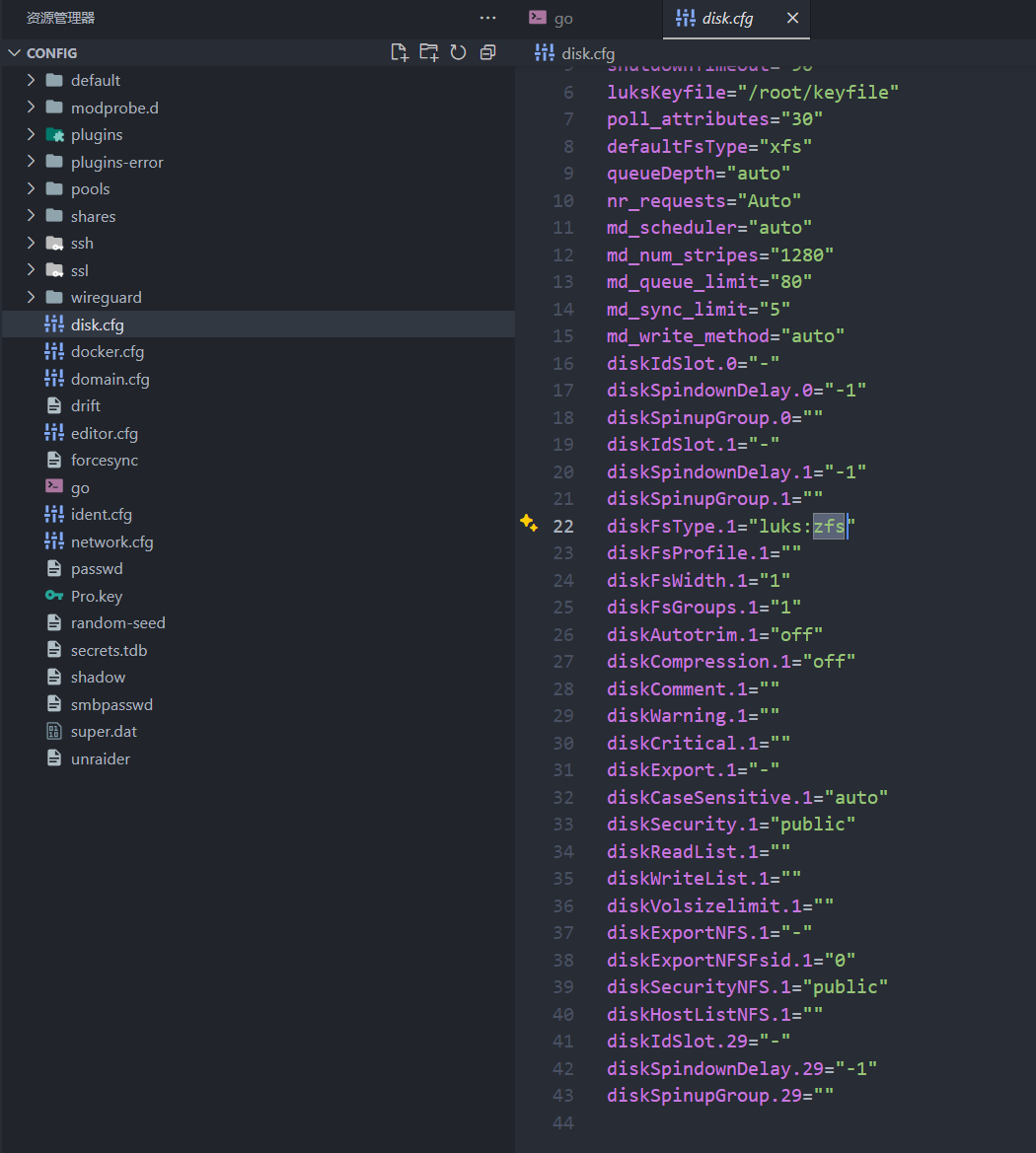Click disk.cfg in the breadcrumb bar
The image size is (1036, 1153).
(x=588, y=53)
